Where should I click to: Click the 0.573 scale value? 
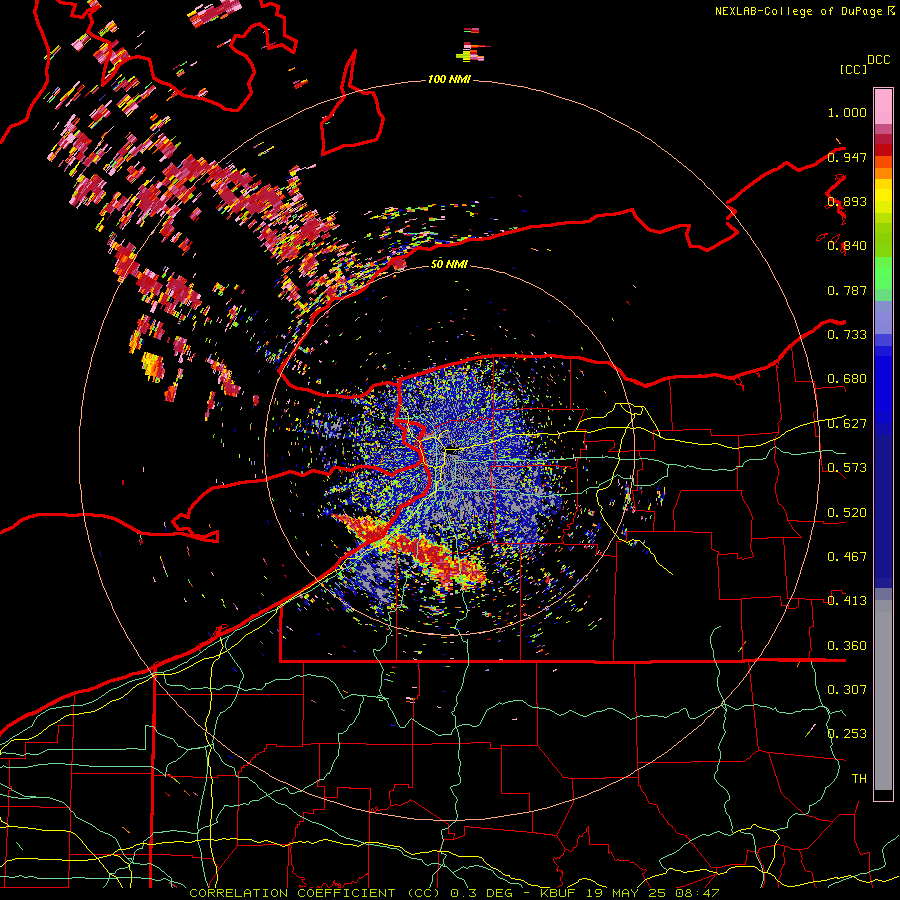847,468
